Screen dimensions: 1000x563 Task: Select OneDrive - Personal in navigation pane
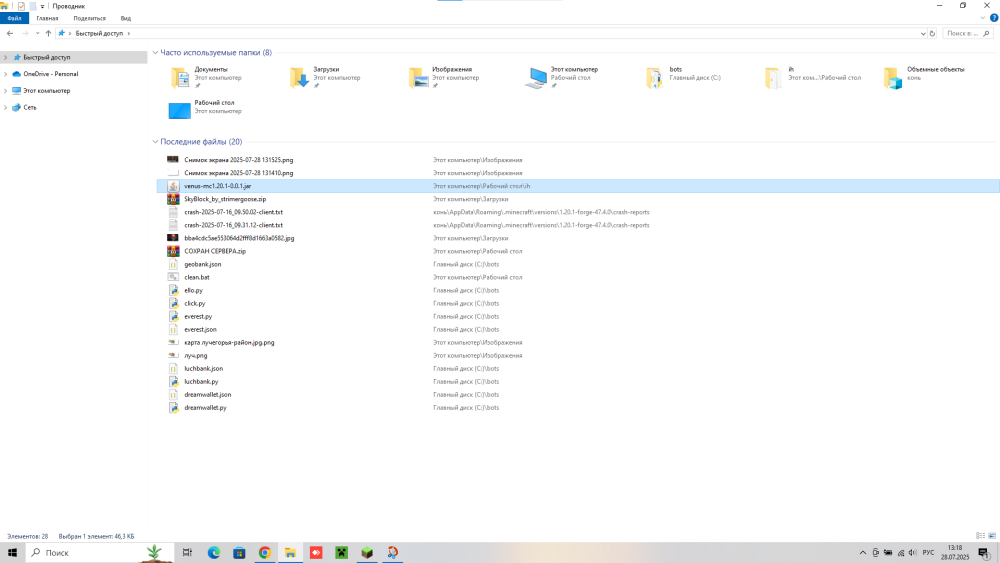point(50,74)
